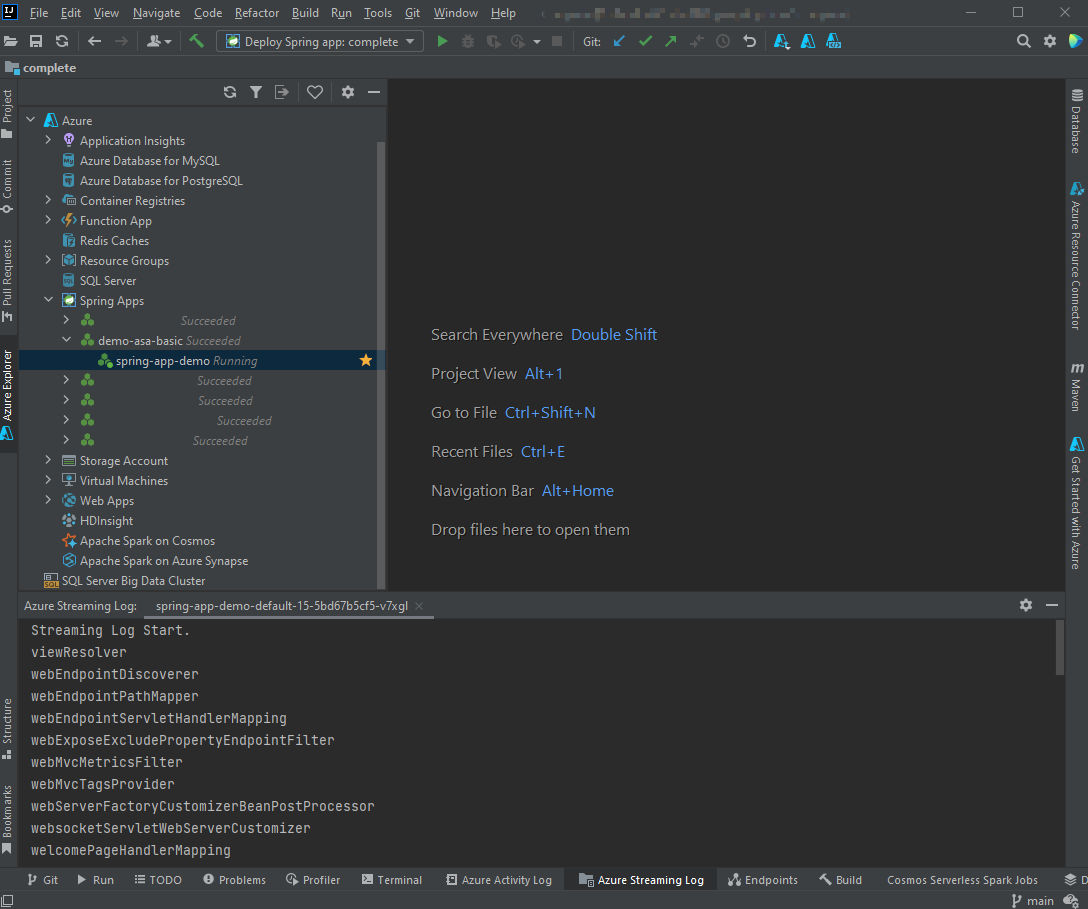This screenshot has height=909, width=1088.
Task: Click the green Run button in toolbar
Action: pyautogui.click(x=443, y=41)
